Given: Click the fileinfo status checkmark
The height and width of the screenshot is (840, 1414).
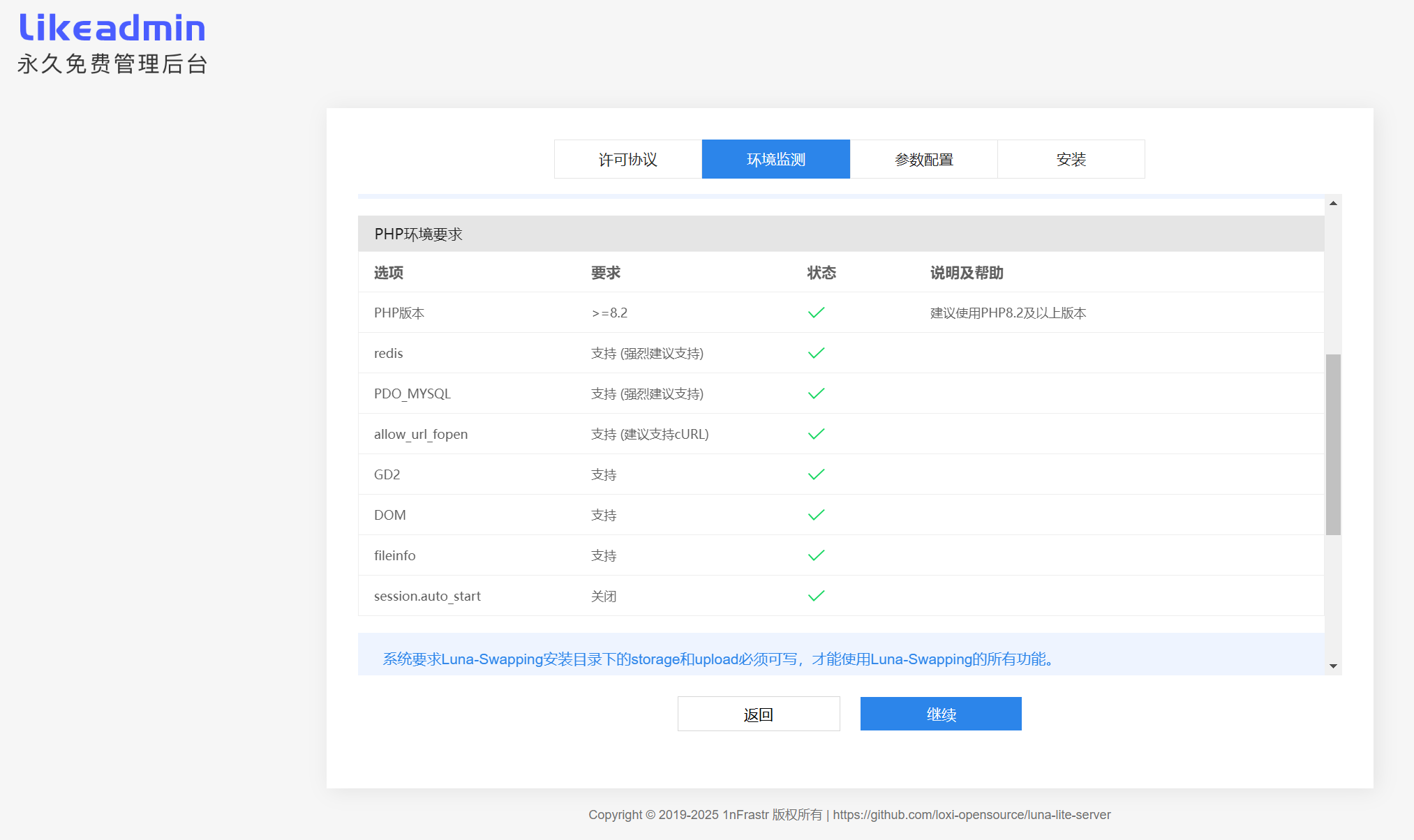Looking at the screenshot, I should coord(816,555).
